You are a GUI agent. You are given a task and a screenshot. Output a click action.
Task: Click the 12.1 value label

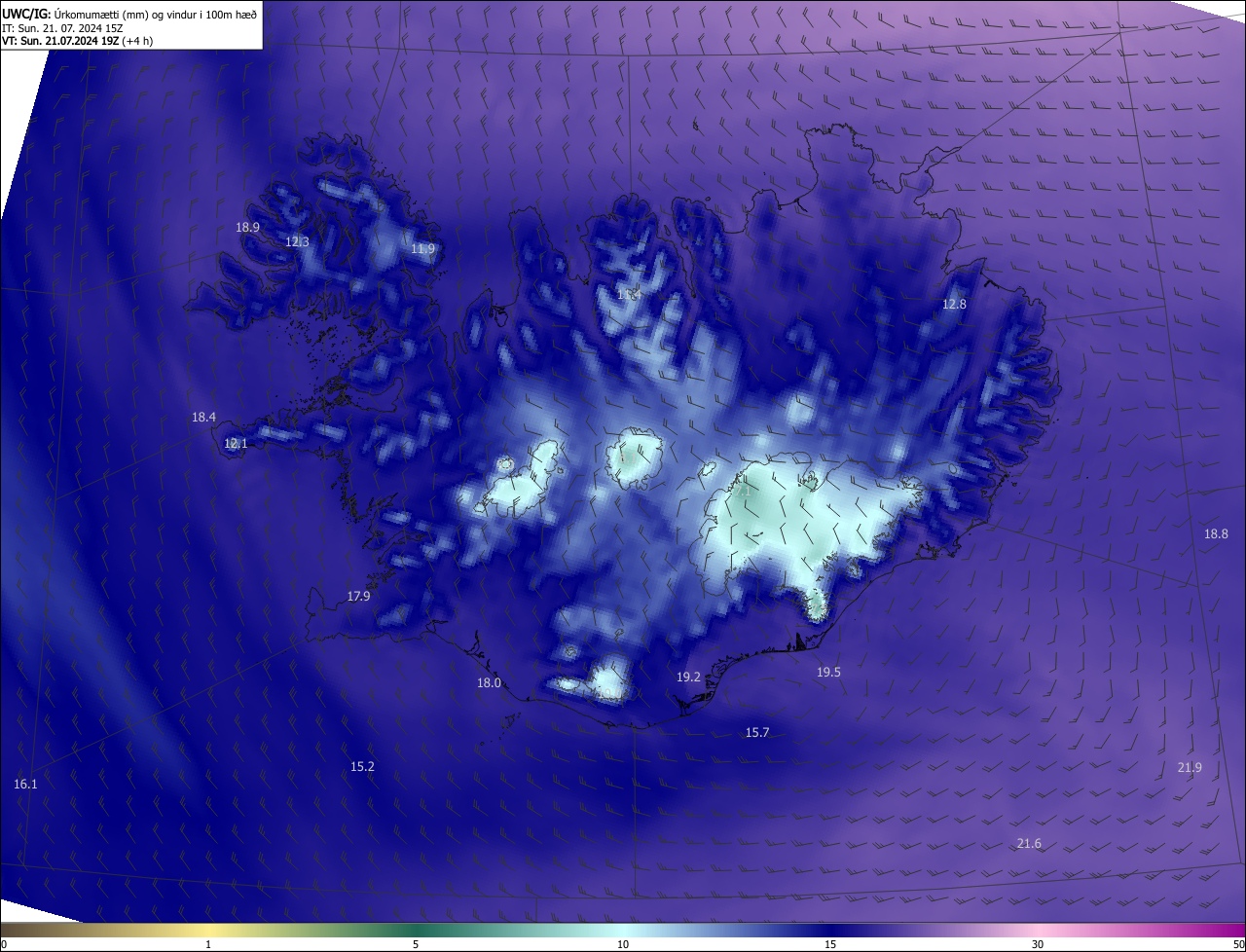point(236,444)
